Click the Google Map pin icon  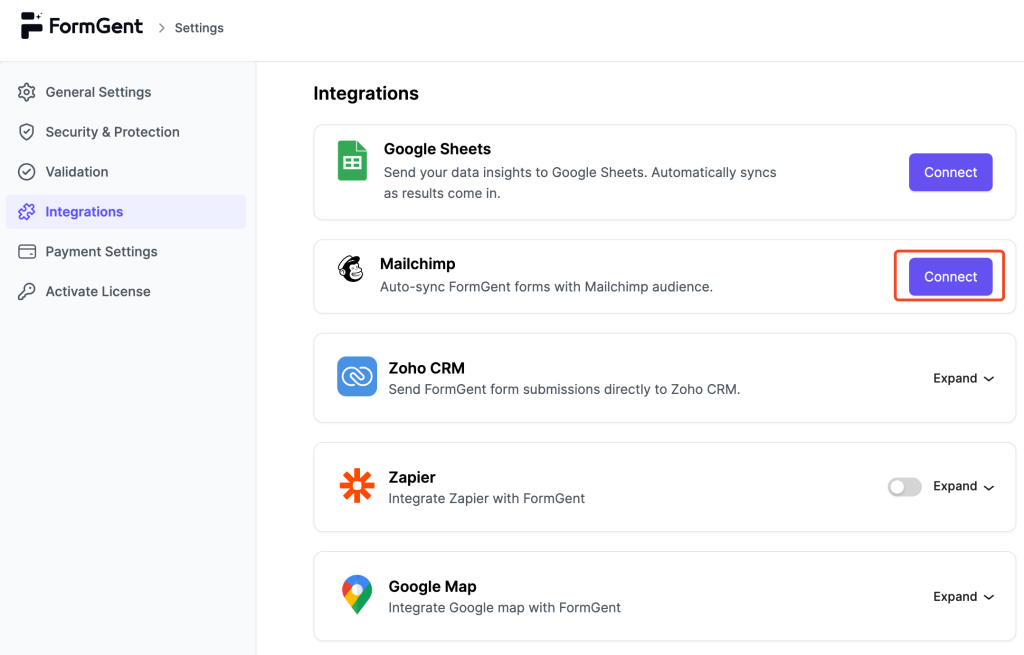point(357,594)
